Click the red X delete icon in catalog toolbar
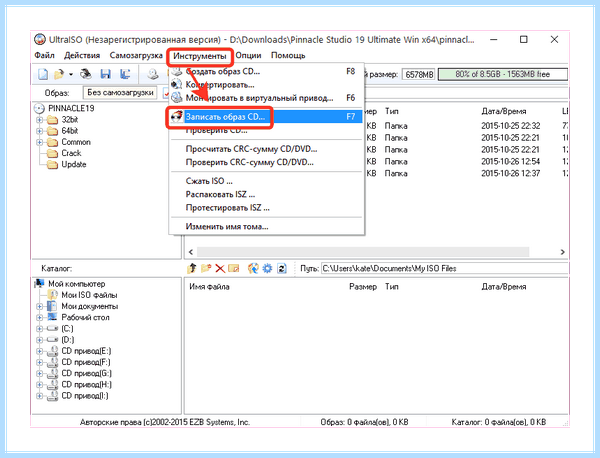The height and width of the screenshot is (458, 600). 220,269
